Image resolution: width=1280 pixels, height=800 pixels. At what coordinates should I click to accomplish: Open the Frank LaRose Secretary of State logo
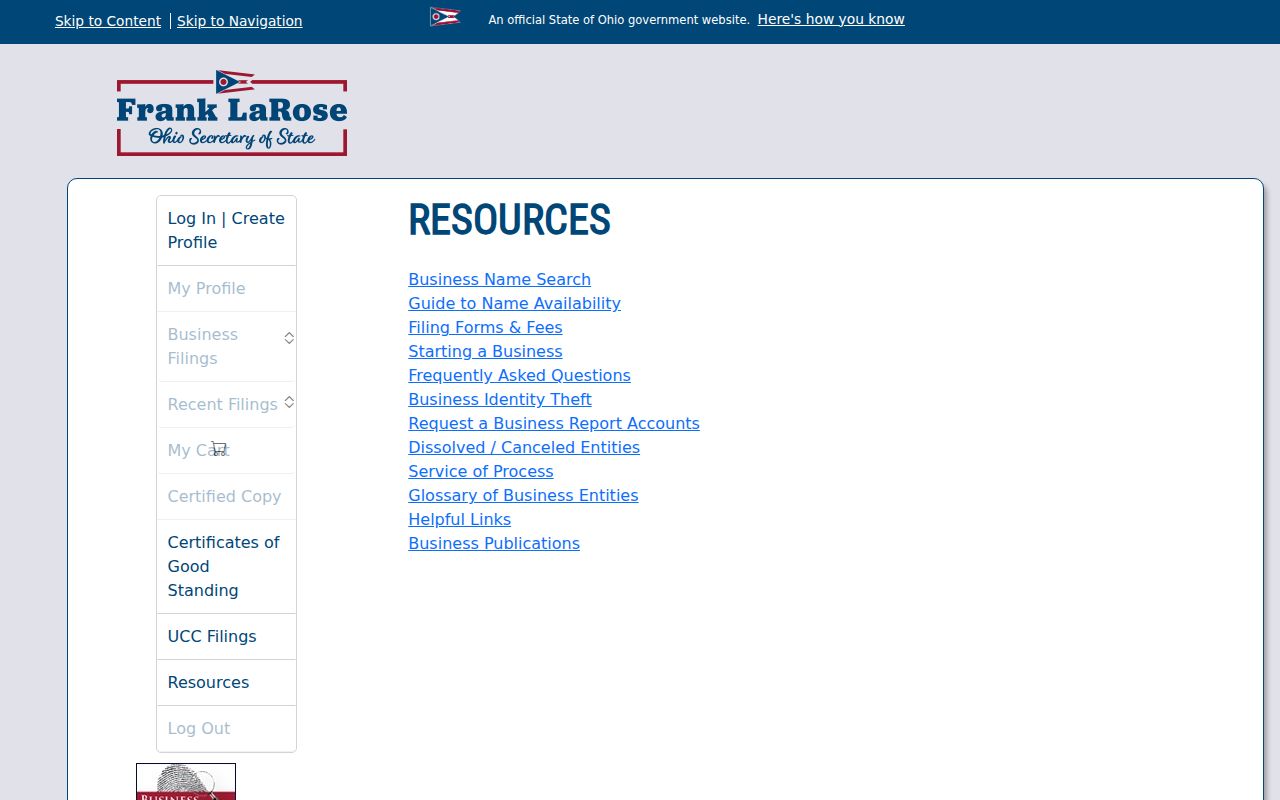232,113
